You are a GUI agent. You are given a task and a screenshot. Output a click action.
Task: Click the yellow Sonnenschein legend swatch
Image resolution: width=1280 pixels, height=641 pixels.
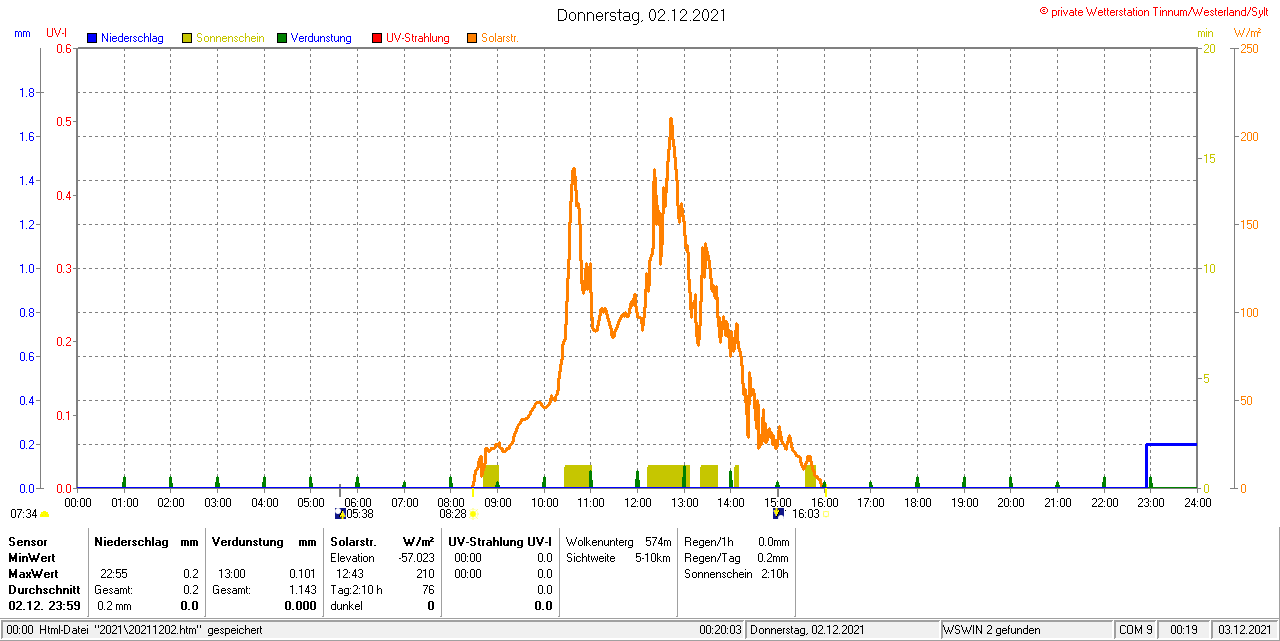(x=187, y=38)
